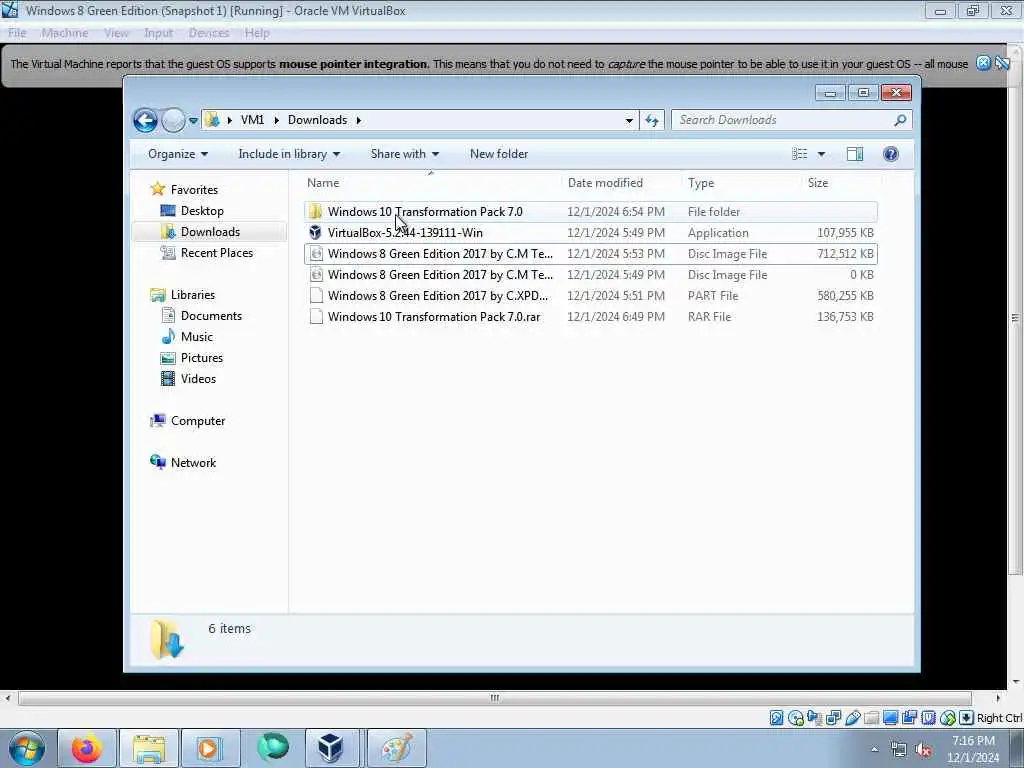Select the Windows 8 Green Edition PART file
This screenshot has width=1024, height=768.
click(590, 296)
